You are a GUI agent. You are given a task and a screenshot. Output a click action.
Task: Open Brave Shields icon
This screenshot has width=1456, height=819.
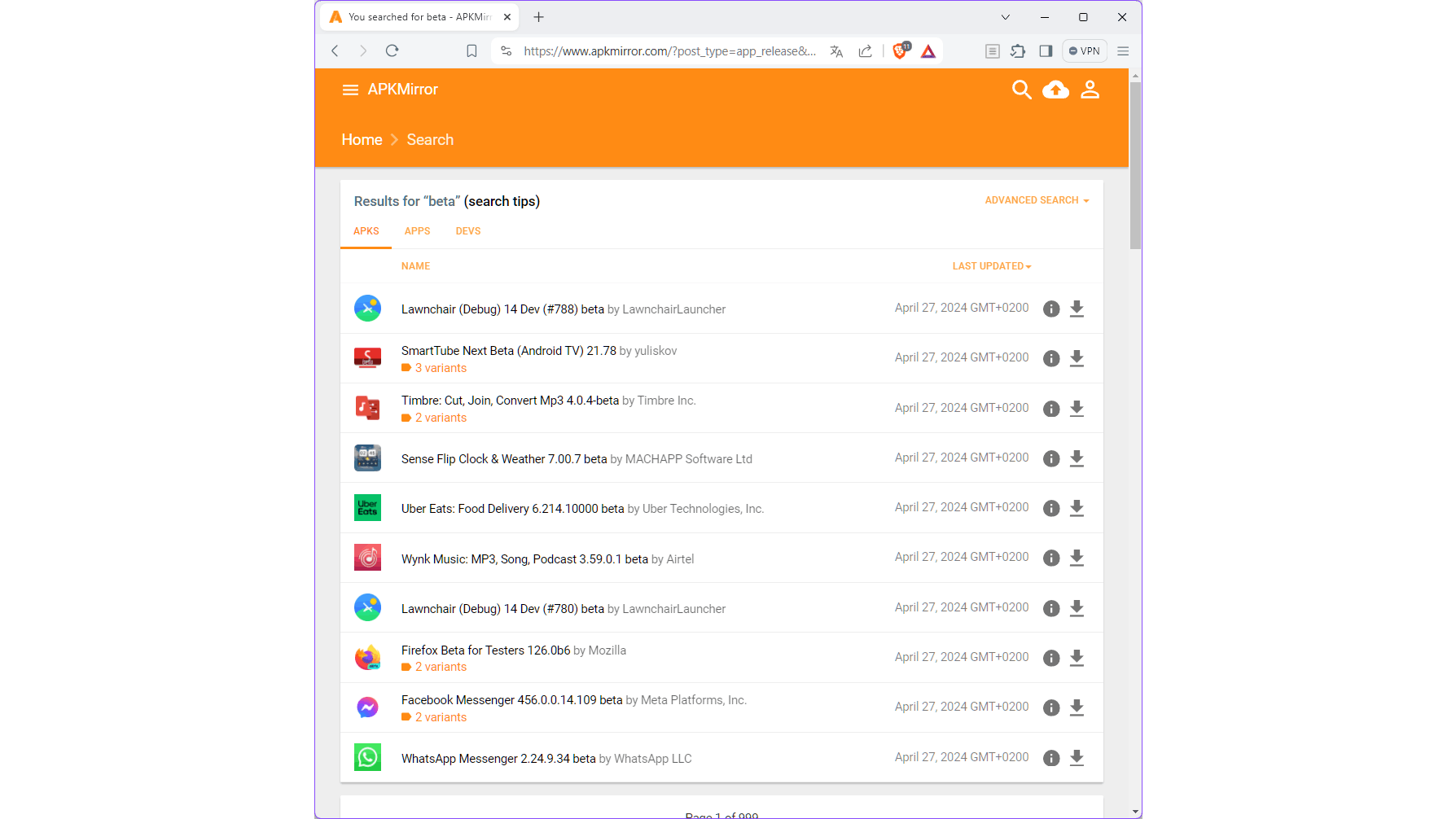(x=901, y=50)
